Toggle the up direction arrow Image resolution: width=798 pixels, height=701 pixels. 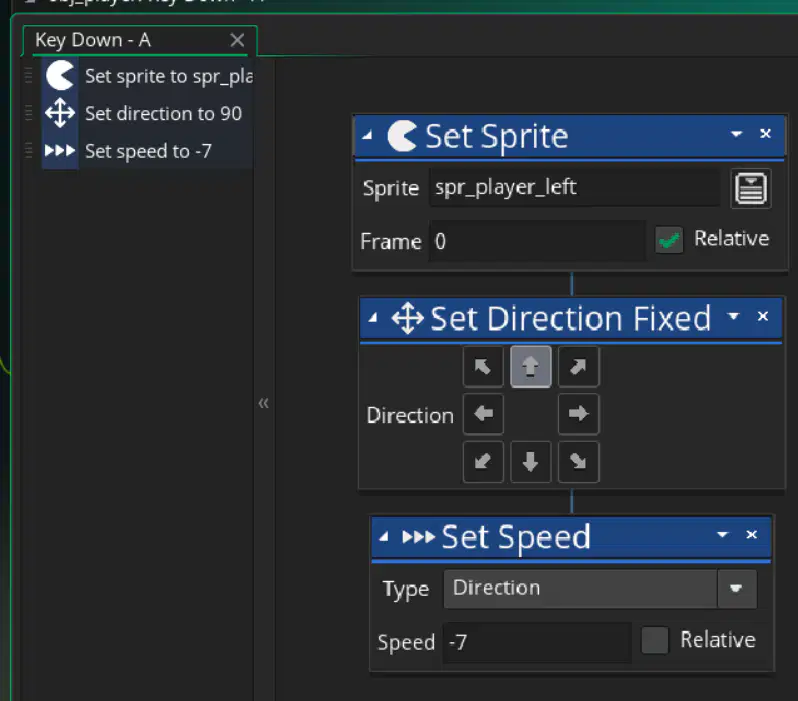click(x=530, y=367)
